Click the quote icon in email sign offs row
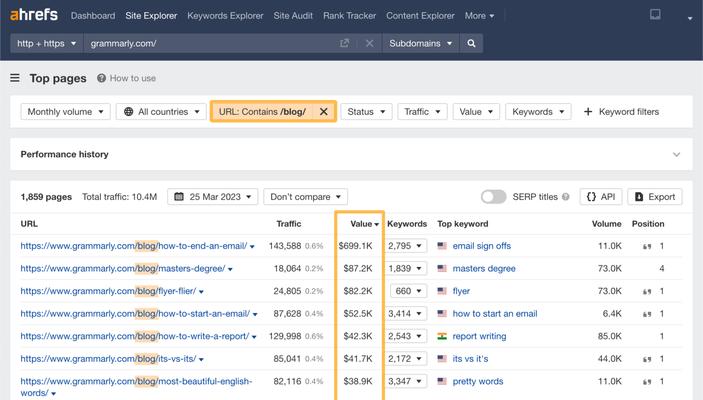This screenshot has width=703, height=400. point(647,246)
